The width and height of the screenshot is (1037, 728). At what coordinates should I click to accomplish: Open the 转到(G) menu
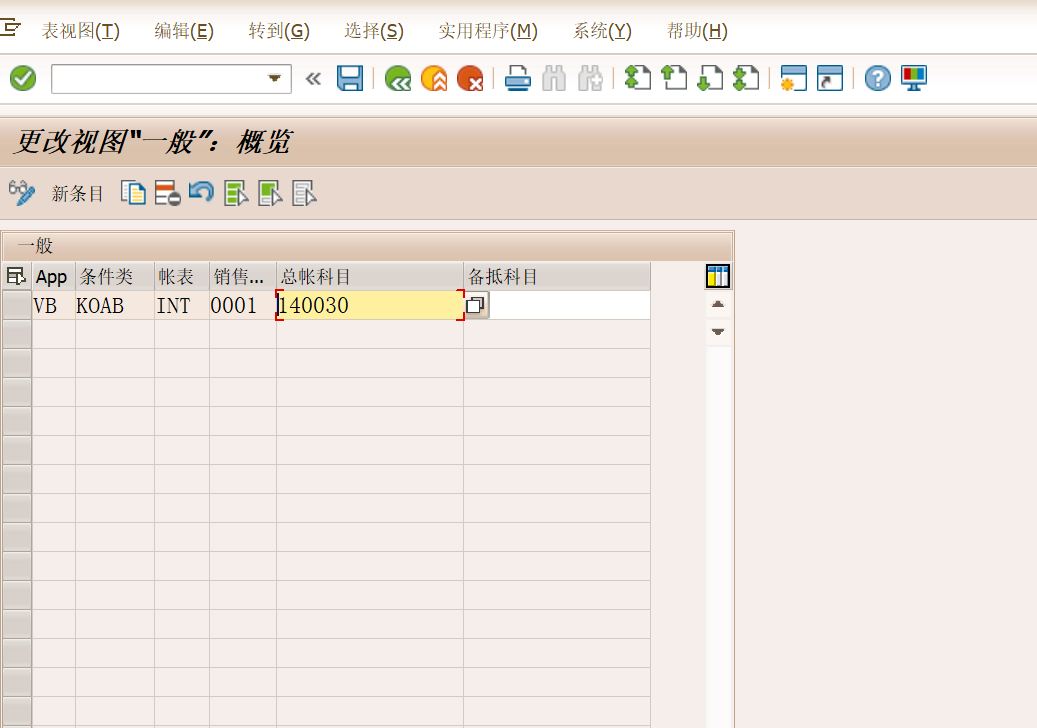279,31
